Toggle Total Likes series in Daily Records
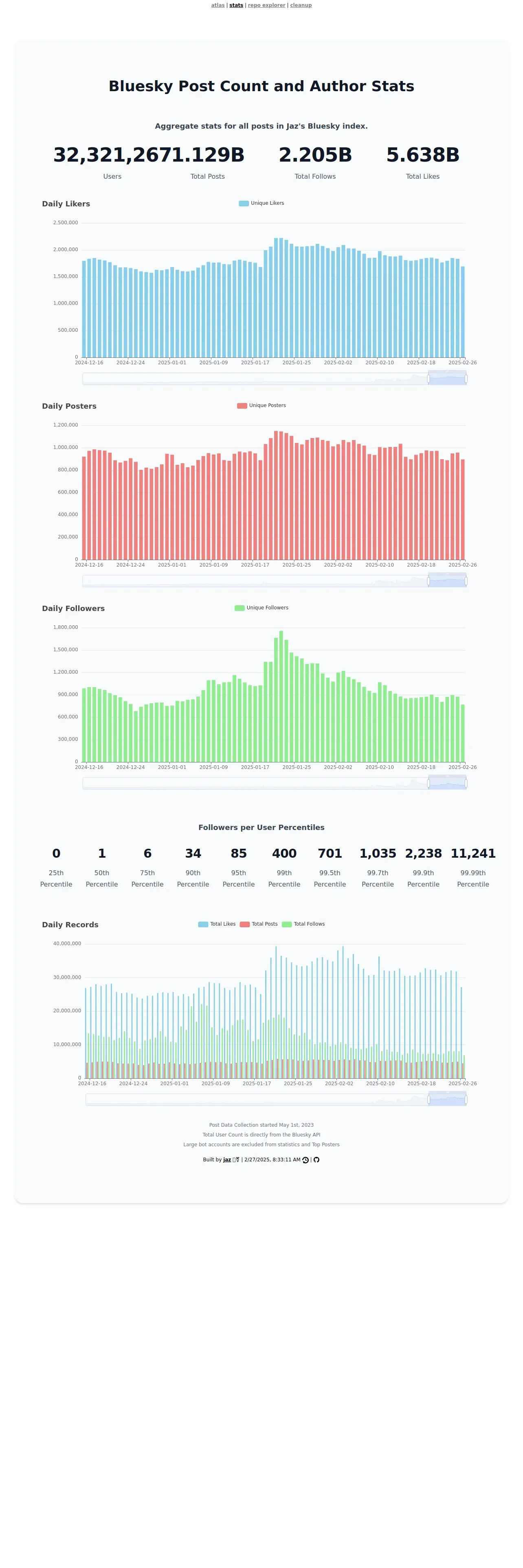The width and height of the screenshot is (523, 1568). tap(217, 924)
